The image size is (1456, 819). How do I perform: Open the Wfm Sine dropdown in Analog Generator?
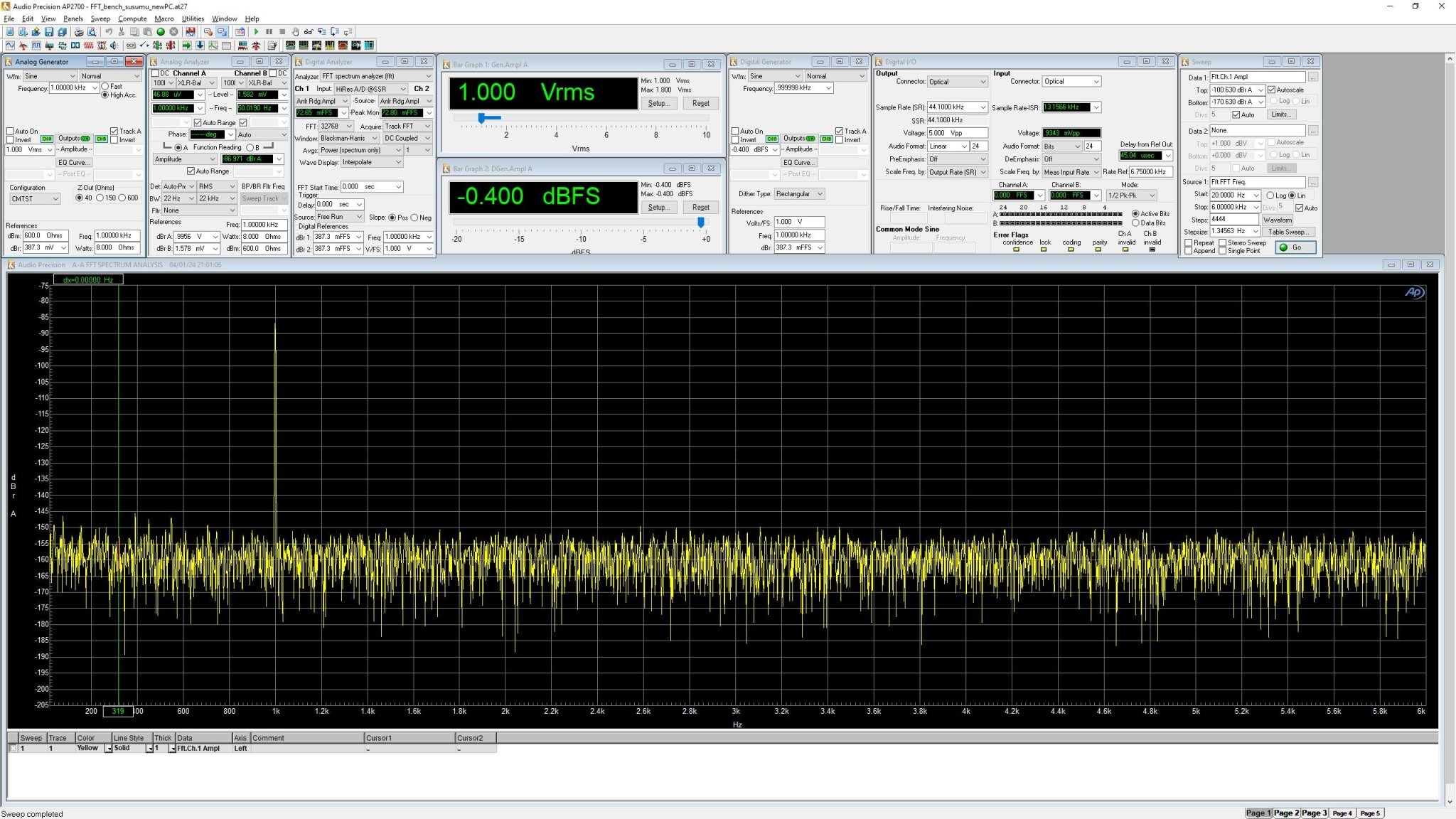click(50, 76)
